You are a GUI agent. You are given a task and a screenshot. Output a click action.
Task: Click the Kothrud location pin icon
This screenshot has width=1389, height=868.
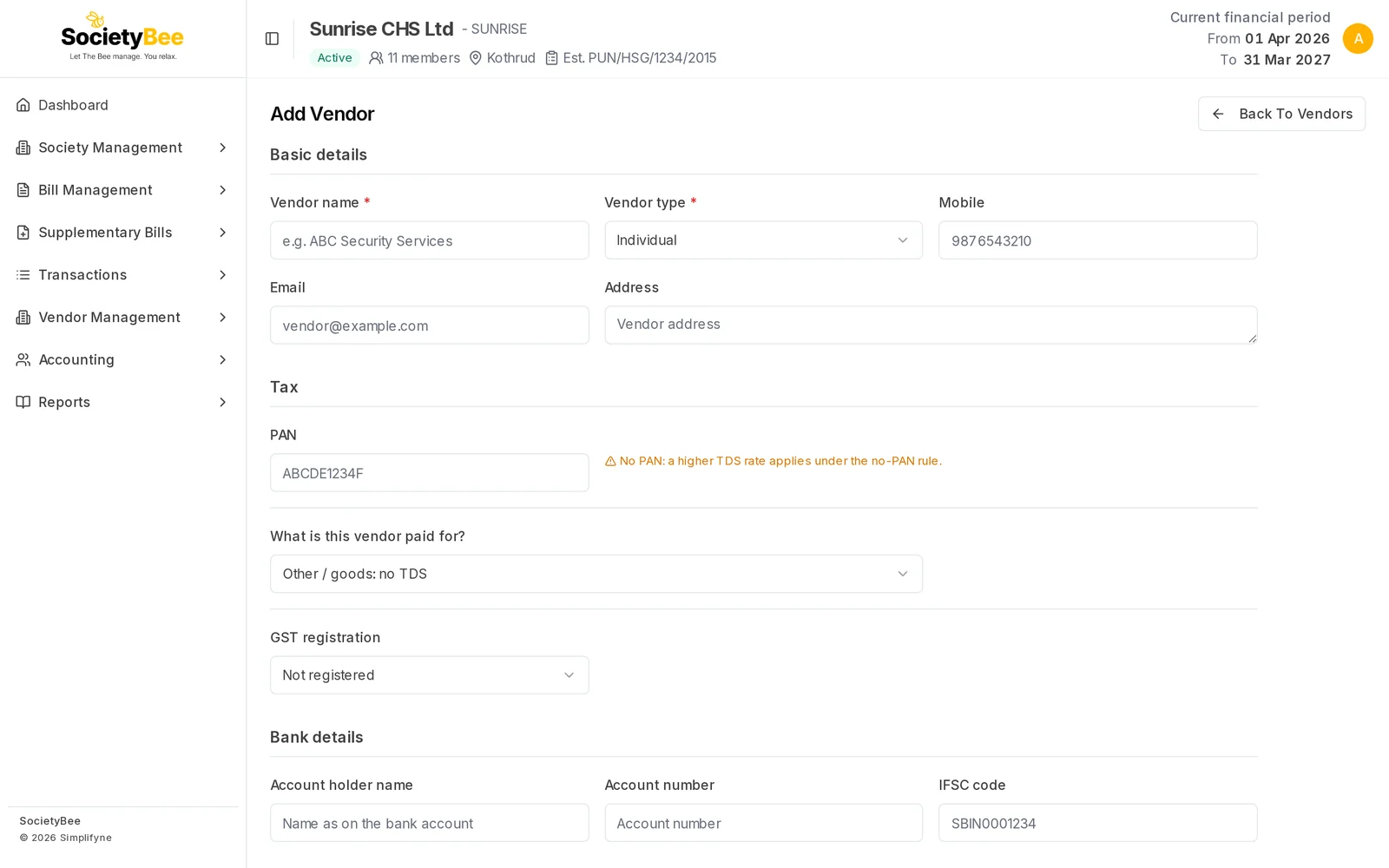pos(476,58)
